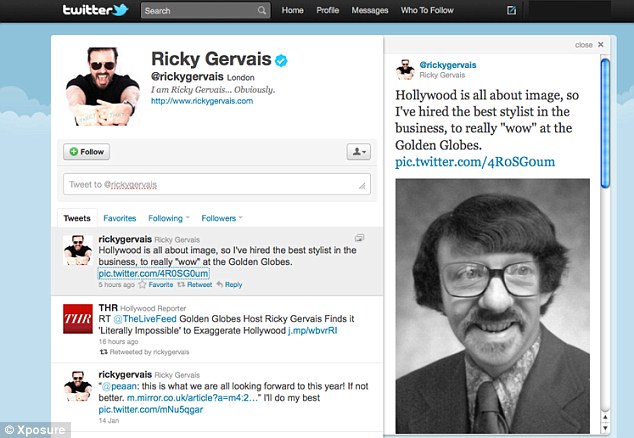The height and width of the screenshot is (438, 634).
Task: Click THR username in the retweeted tweet
Action: click(x=108, y=308)
